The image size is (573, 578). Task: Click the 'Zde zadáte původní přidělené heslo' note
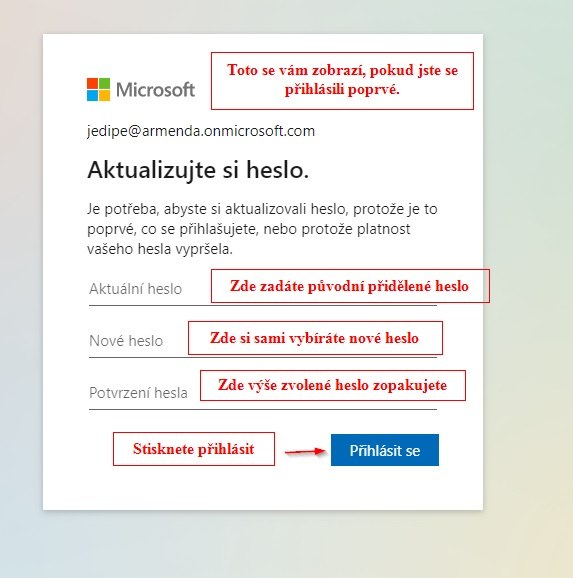(x=350, y=286)
